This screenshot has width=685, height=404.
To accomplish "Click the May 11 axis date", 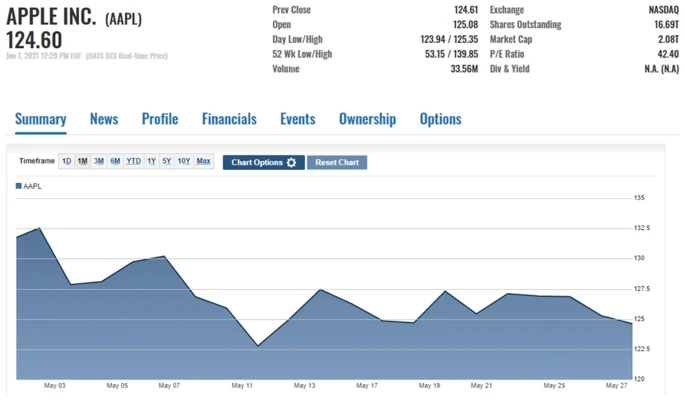I will coord(242,385).
